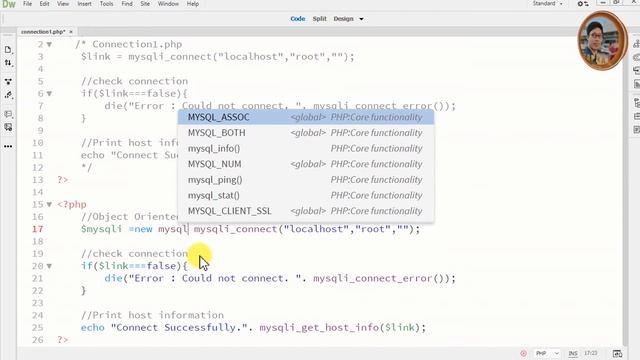The image size is (640, 360).
Task: Collapse code block at line 15
Action: pos(49,204)
